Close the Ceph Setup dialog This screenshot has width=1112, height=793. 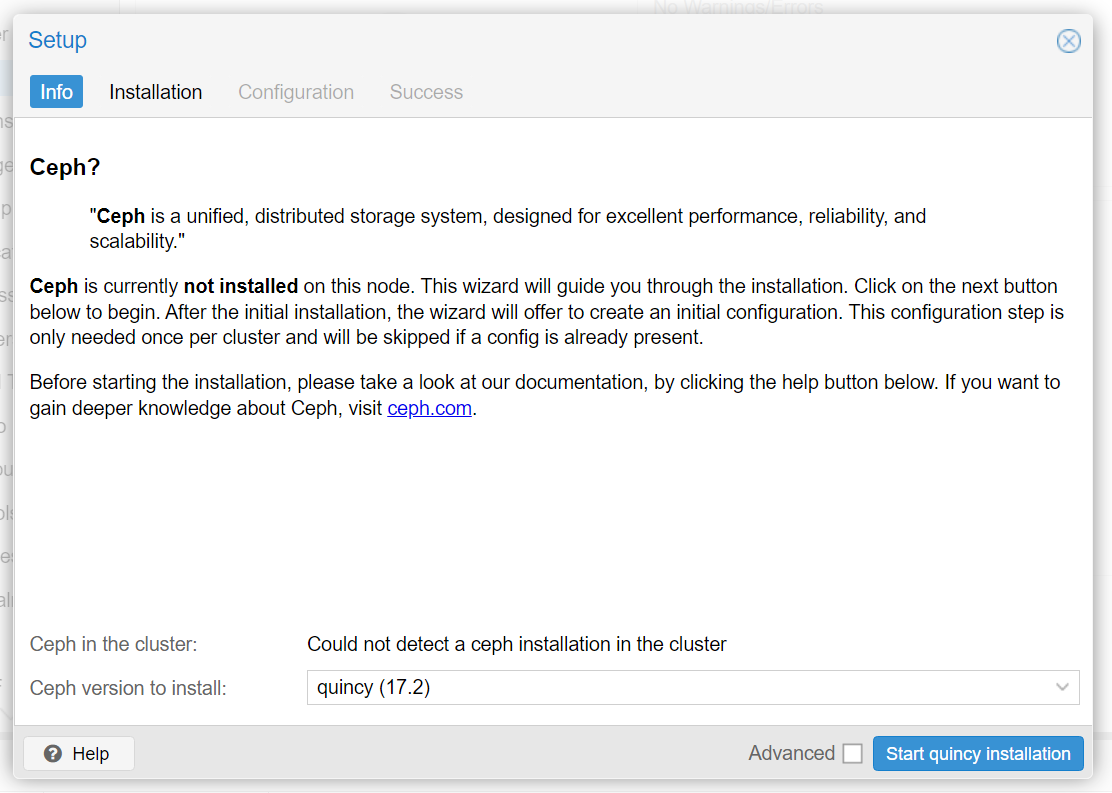(1068, 41)
